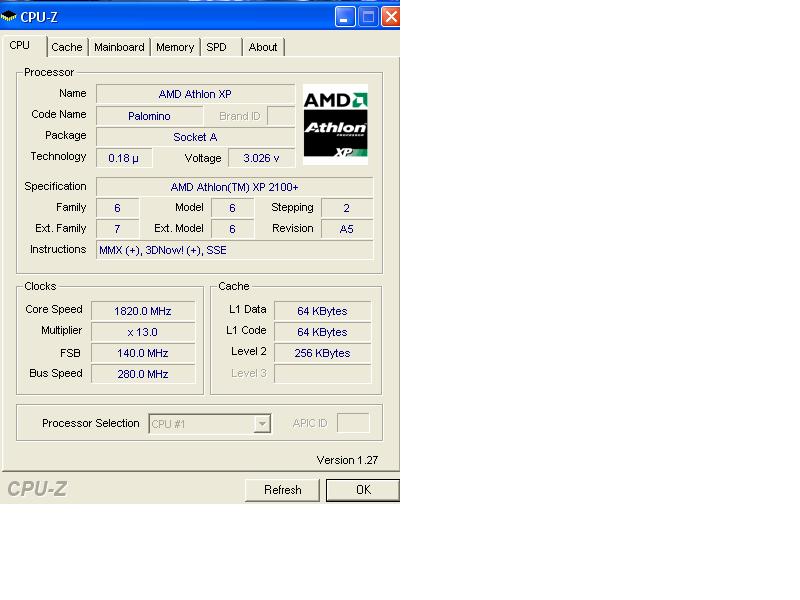Click the CPU #1 combo box
This screenshot has height=600, width=800.
[x=200, y=424]
